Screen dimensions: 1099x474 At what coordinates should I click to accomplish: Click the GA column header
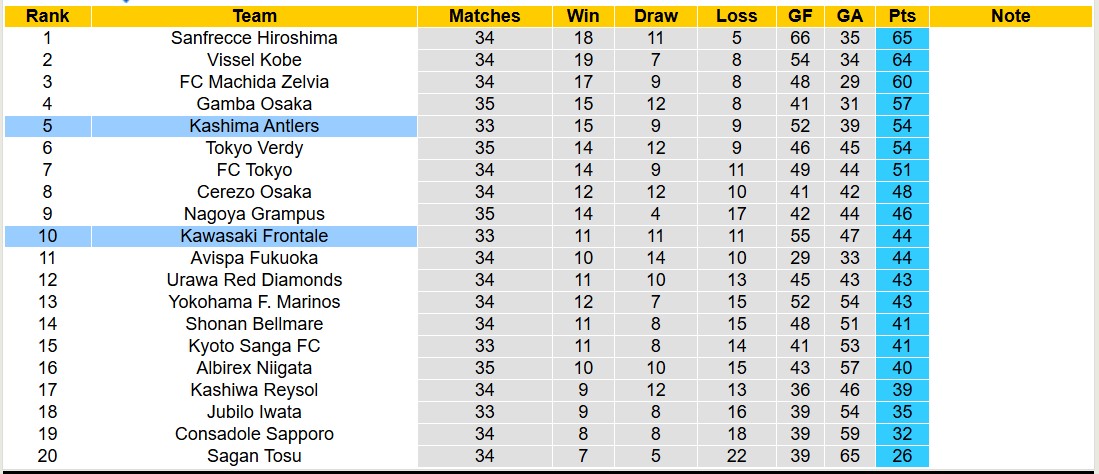pos(850,16)
